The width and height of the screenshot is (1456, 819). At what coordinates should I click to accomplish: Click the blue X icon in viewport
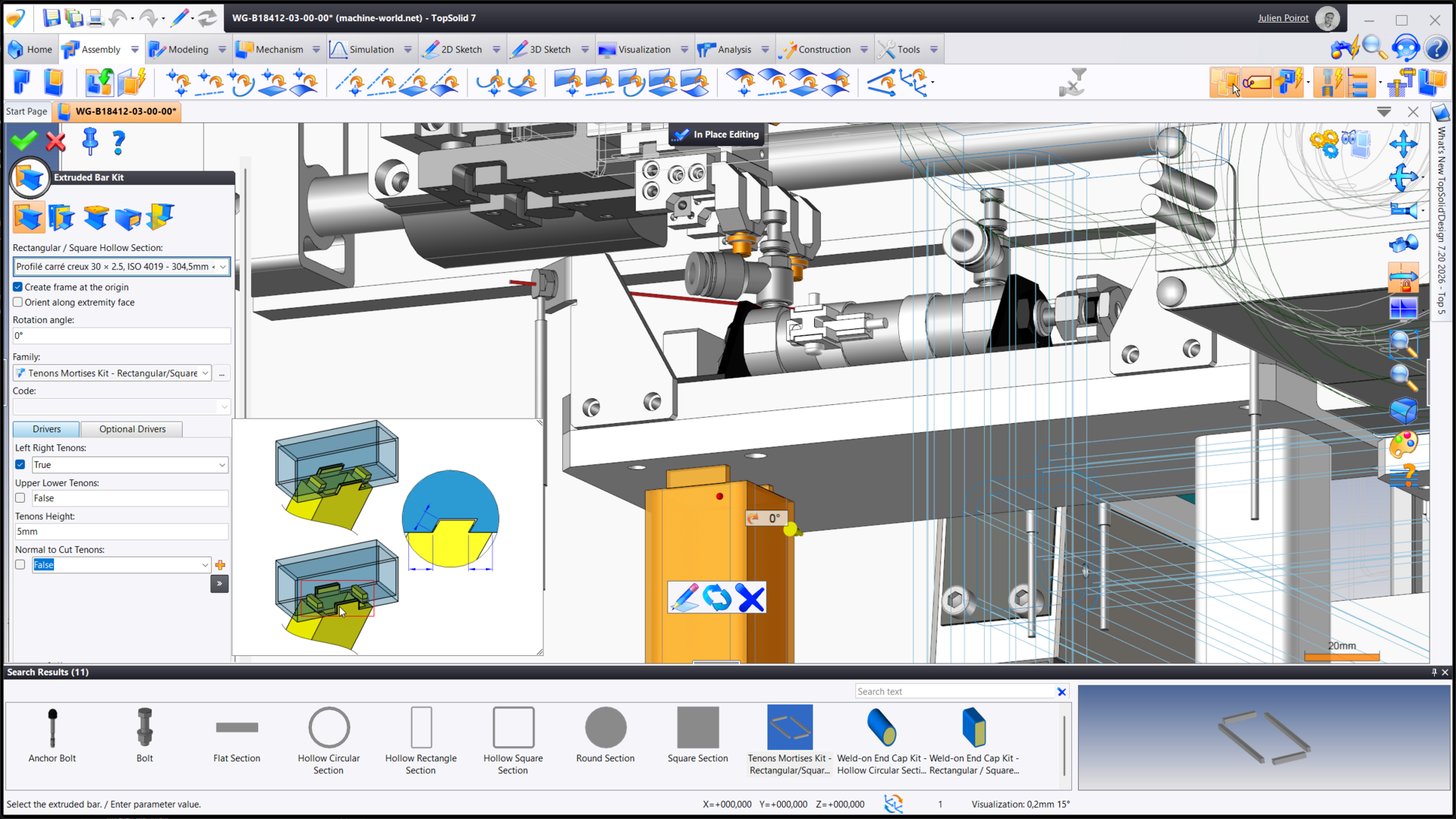[x=750, y=598]
